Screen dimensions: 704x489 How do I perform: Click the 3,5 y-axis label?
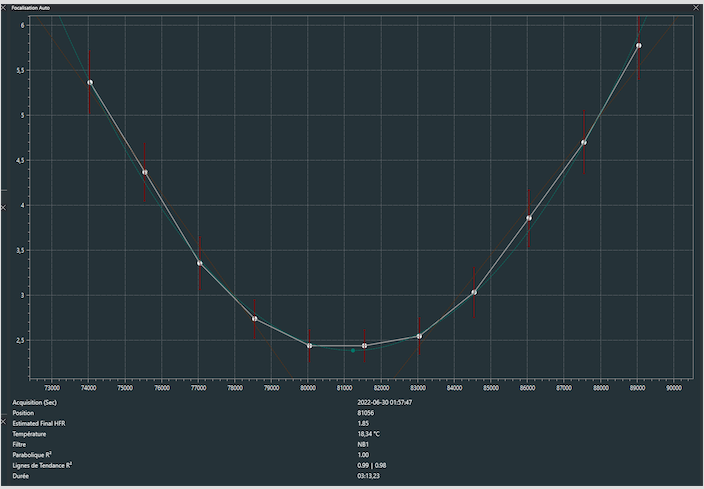(20, 251)
